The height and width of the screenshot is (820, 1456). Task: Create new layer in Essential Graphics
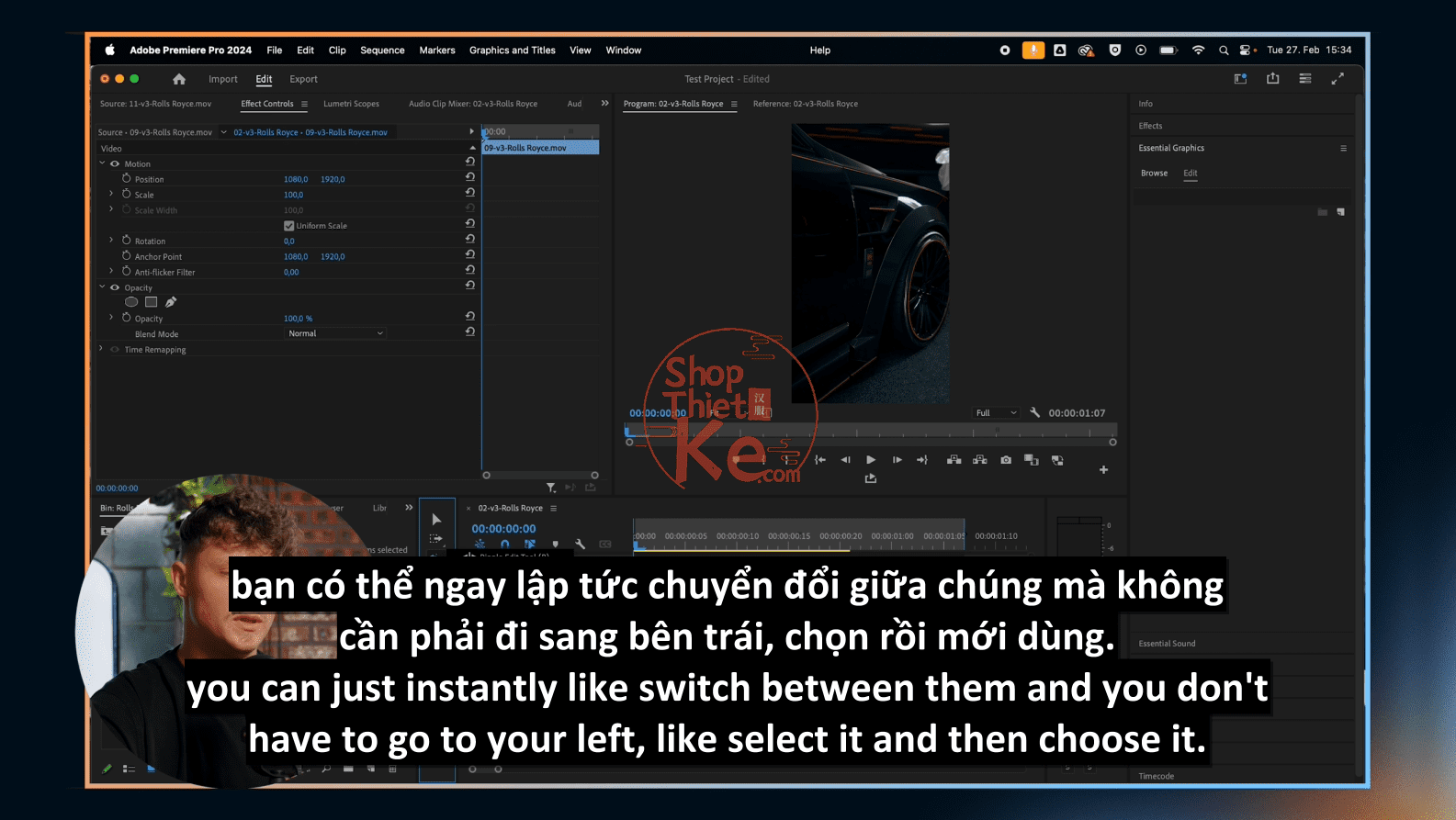1341,212
